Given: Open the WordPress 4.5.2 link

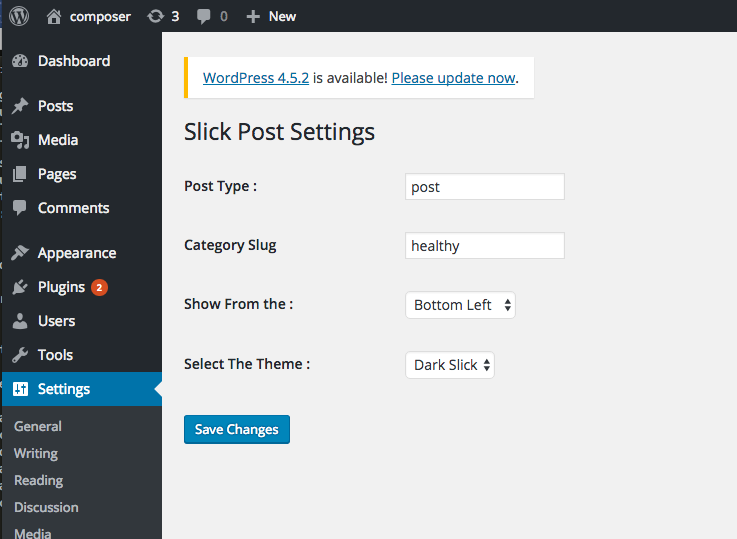Looking at the screenshot, I should [x=256, y=78].
